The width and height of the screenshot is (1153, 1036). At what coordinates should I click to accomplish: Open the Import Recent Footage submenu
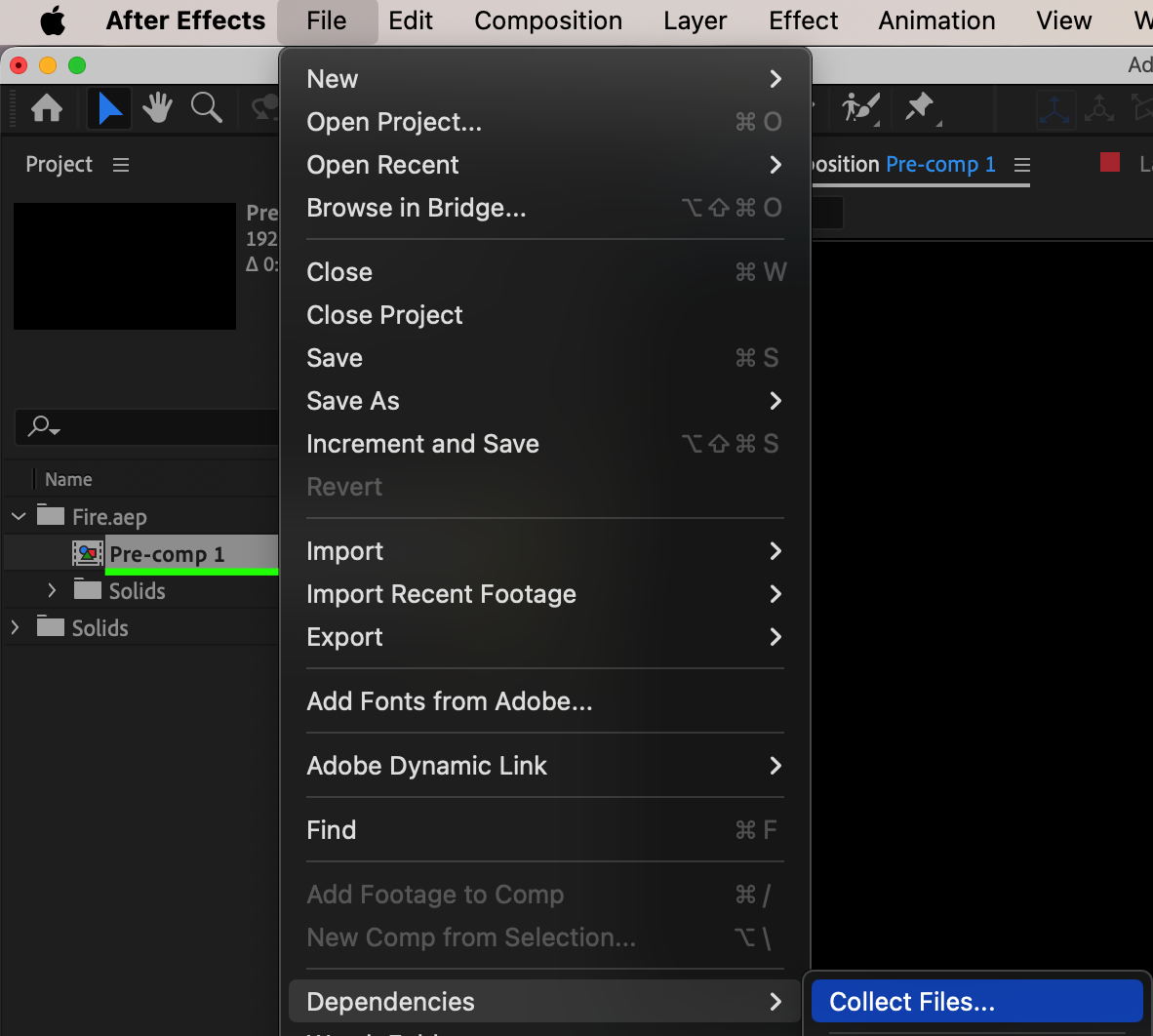click(x=545, y=594)
